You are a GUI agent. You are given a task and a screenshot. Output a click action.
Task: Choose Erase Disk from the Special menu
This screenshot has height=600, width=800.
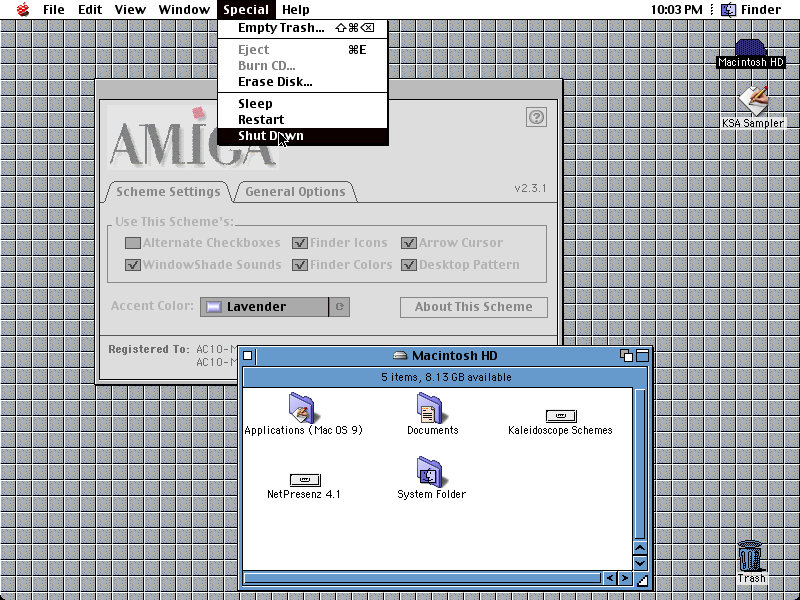pyautogui.click(x=303, y=82)
